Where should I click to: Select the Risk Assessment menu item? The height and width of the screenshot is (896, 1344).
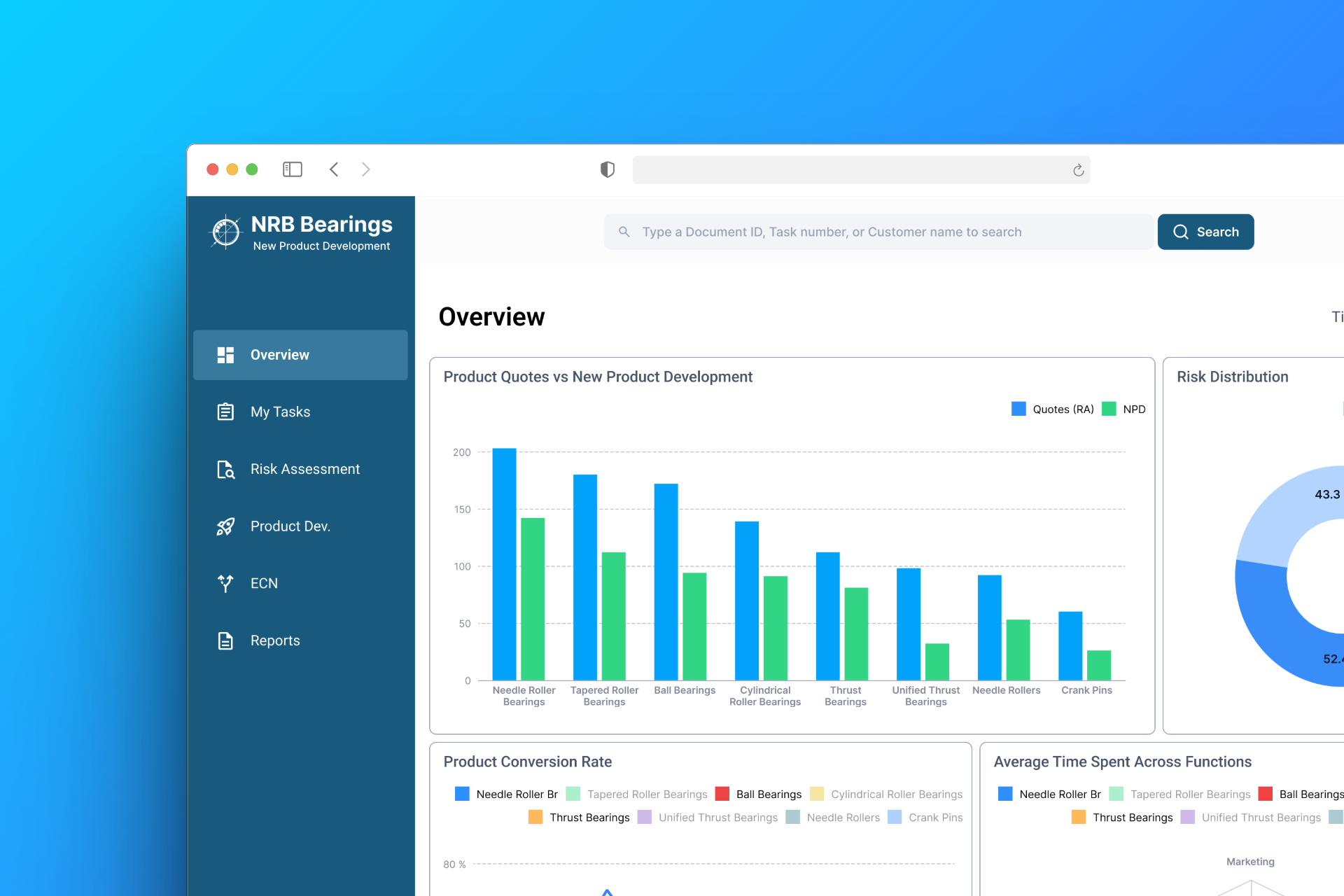(x=300, y=469)
